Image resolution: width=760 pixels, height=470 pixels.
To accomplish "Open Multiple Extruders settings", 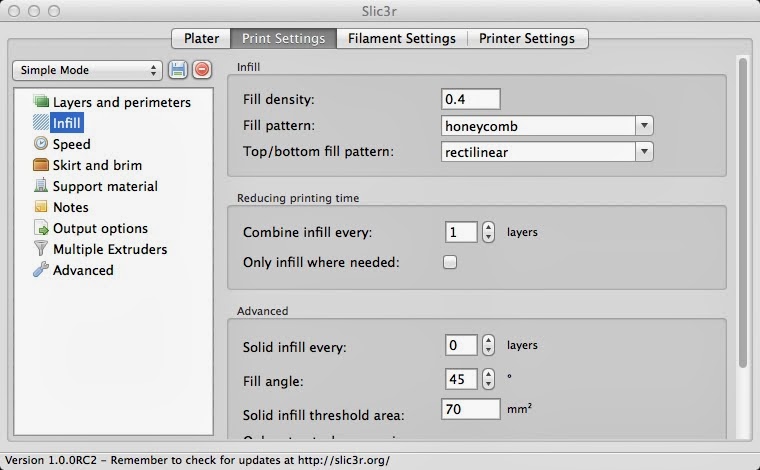I will (x=110, y=249).
